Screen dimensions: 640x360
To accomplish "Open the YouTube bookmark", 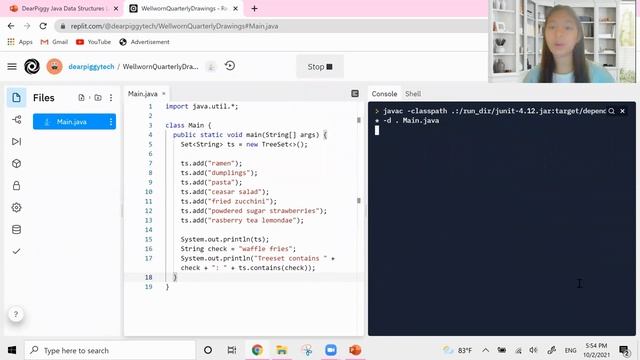I will (93, 42).
